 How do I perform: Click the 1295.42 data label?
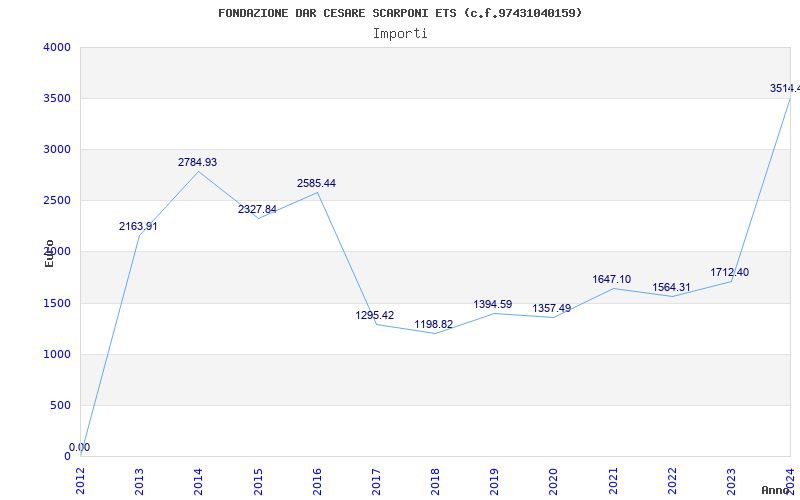click(x=375, y=315)
